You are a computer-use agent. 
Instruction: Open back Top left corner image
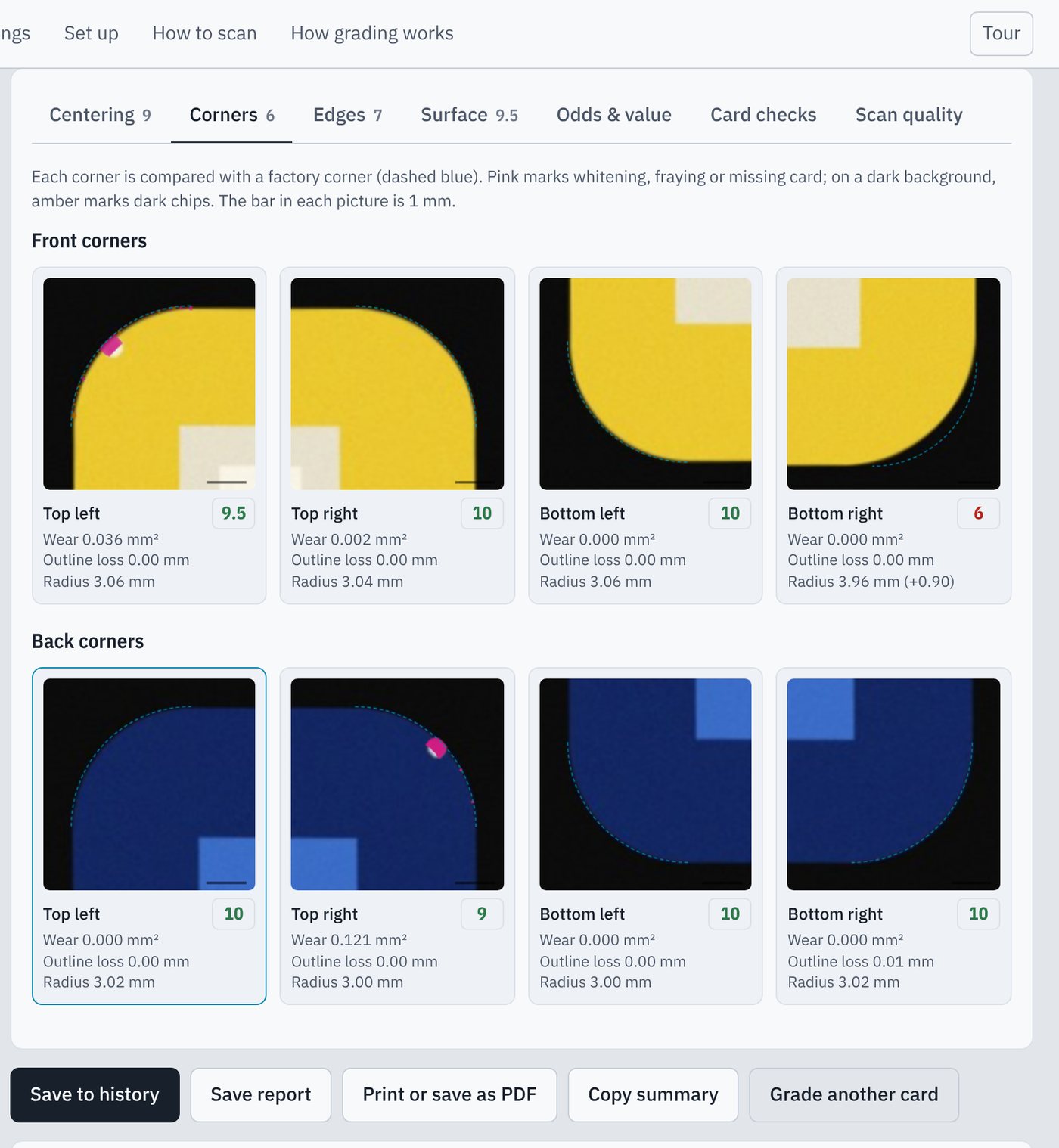pyautogui.click(x=149, y=784)
